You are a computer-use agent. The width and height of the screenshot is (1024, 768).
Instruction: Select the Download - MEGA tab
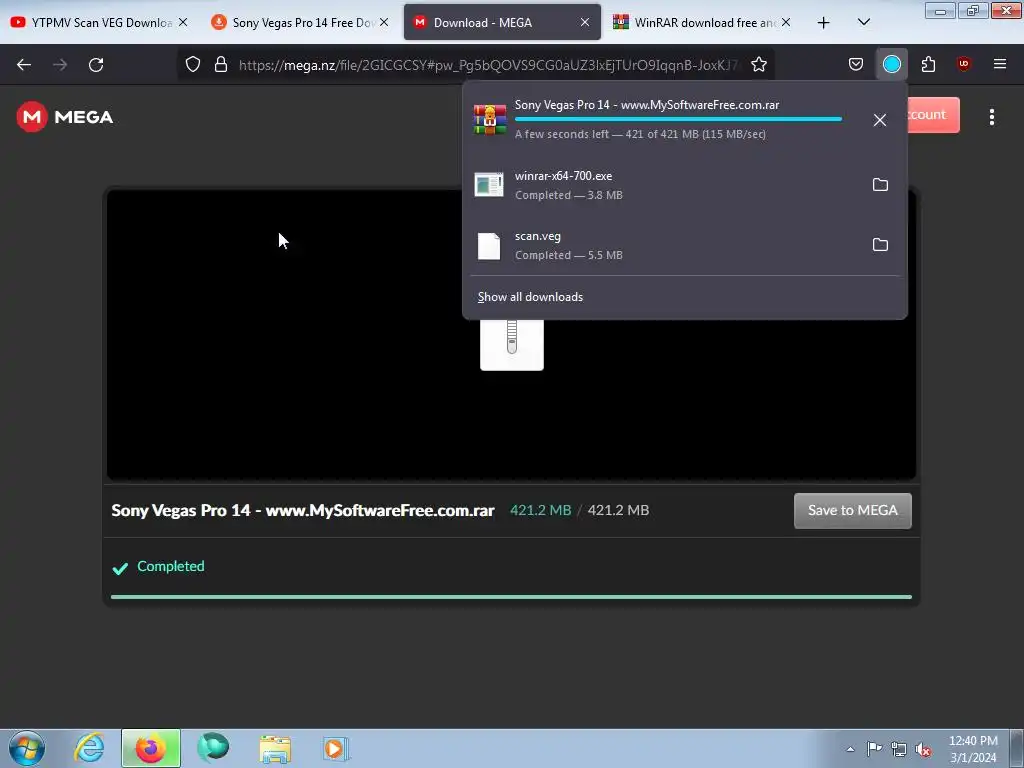point(493,22)
